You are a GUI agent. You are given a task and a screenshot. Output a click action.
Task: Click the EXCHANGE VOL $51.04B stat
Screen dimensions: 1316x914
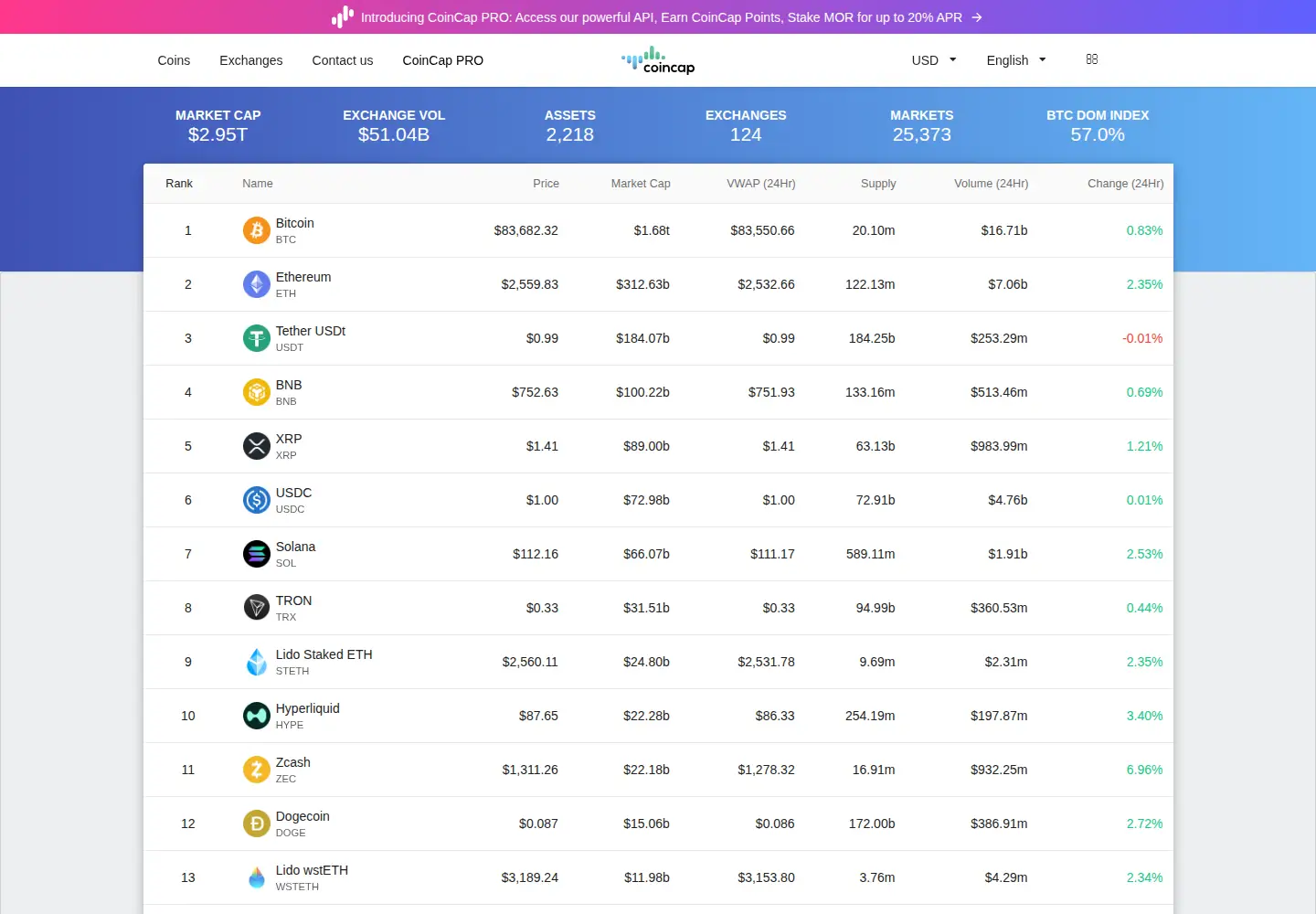(x=394, y=126)
